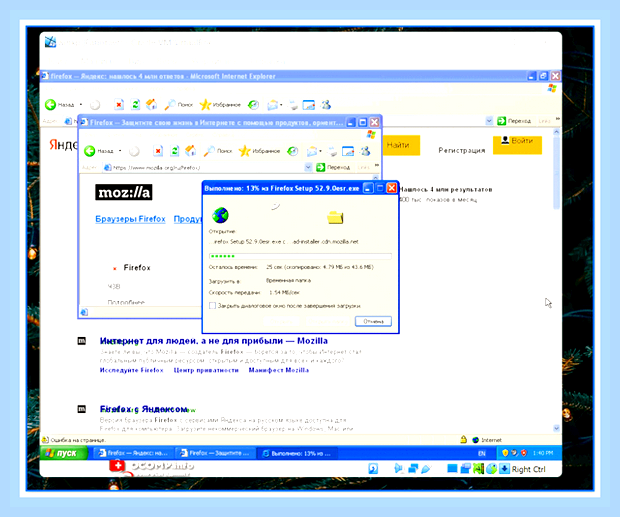Stop loading in Mozilla page window
This screenshot has height=517, width=620.
point(158,151)
